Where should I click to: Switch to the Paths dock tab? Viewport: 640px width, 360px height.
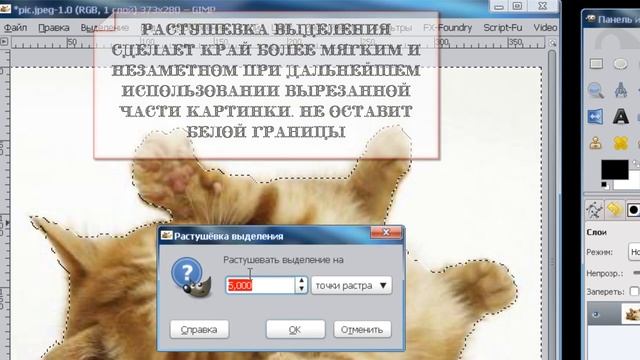pyautogui.click(x=594, y=210)
